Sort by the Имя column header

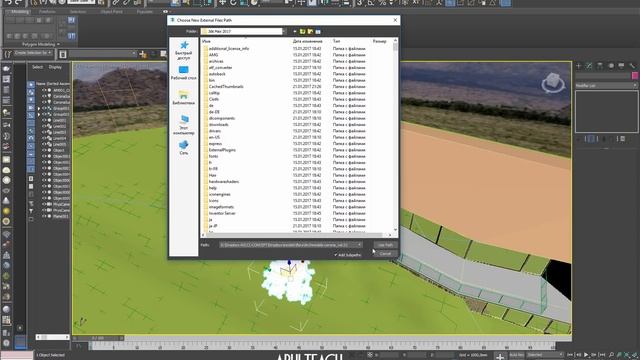pos(206,41)
